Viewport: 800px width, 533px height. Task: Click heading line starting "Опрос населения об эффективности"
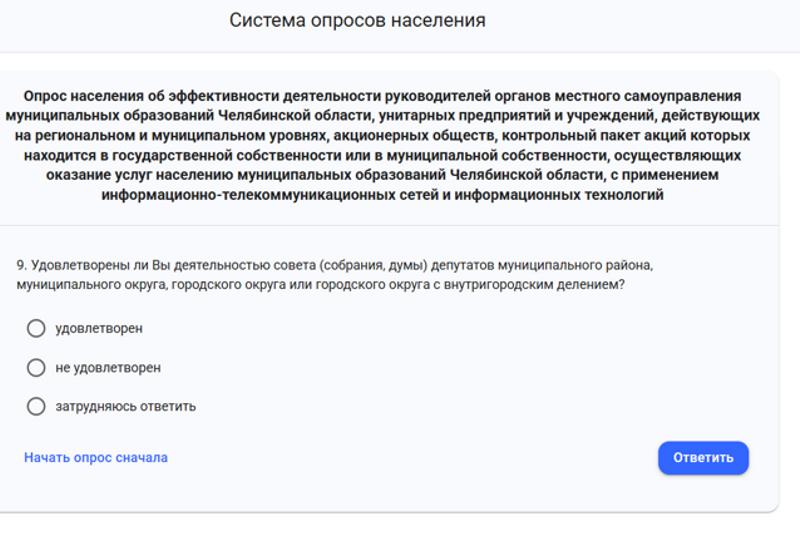tap(383, 96)
